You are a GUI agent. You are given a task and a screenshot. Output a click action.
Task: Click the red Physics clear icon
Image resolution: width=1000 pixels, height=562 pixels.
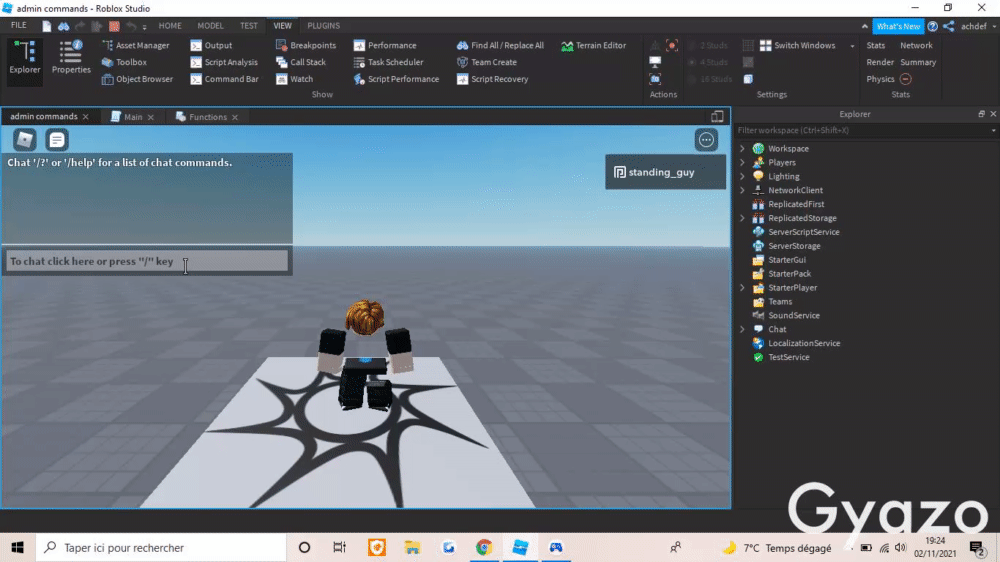[906, 79]
